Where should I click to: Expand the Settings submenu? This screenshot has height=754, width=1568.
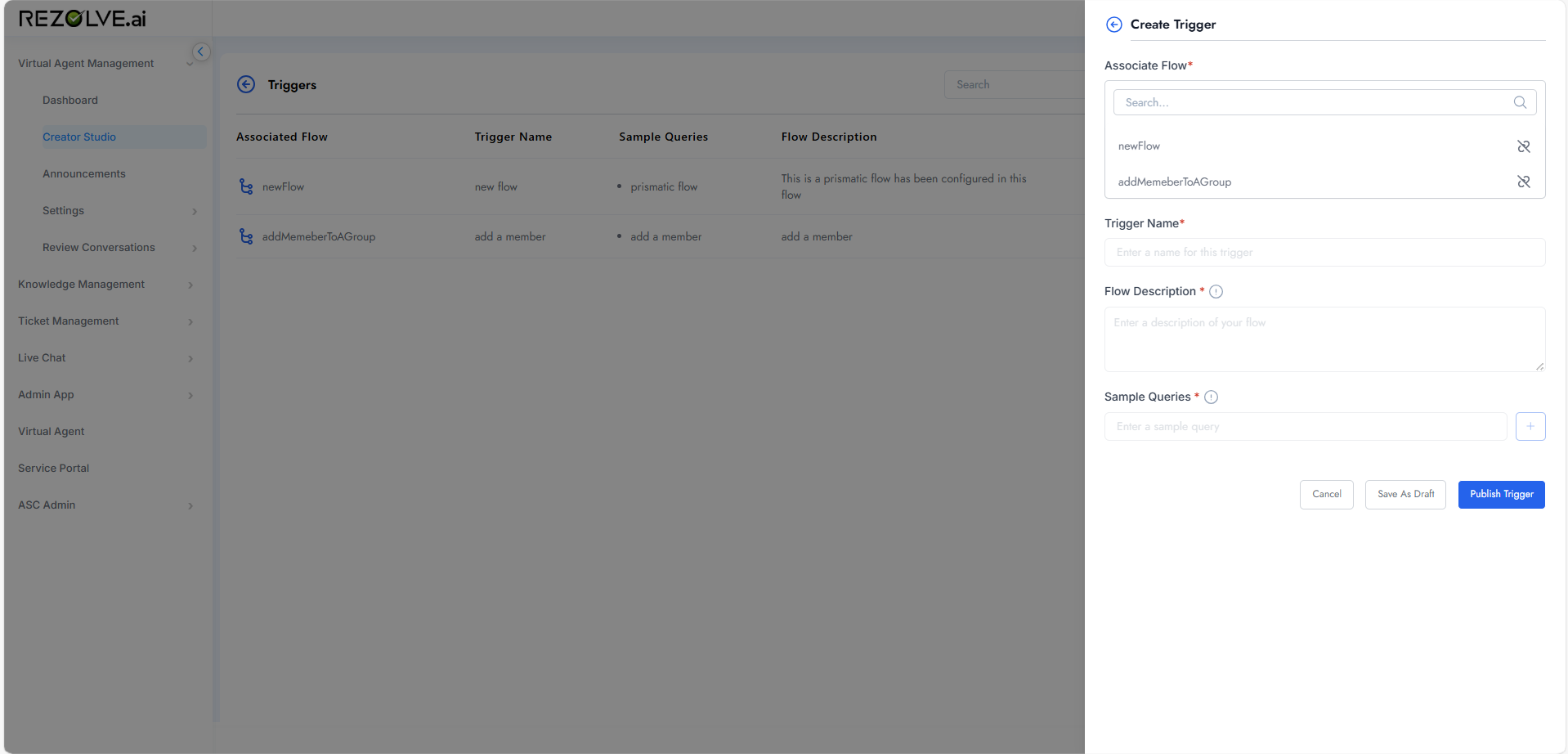pyautogui.click(x=194, y=211)
